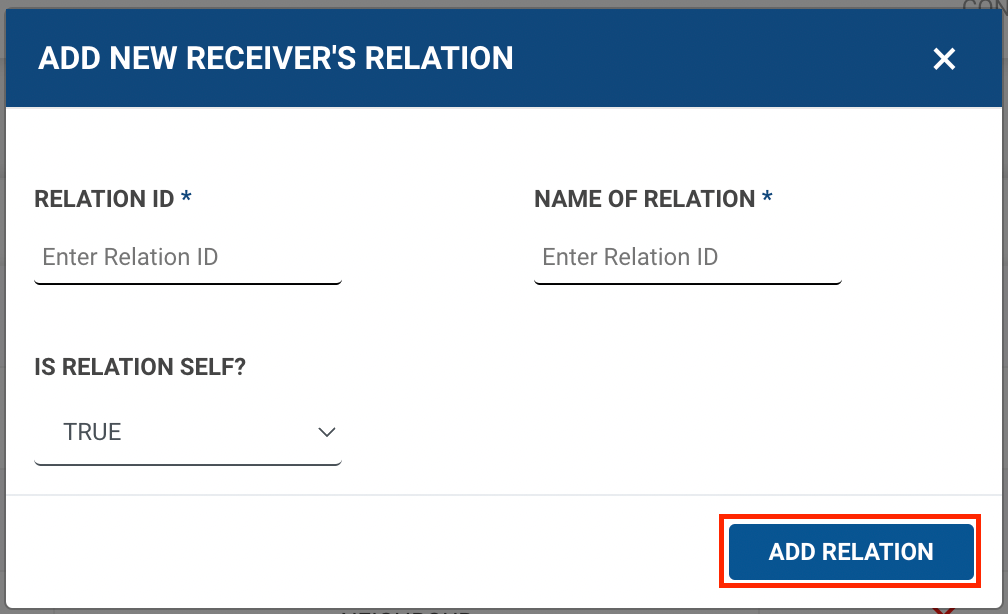The height and width of the screenshot is (614, 1008).
Task: Click the white X icon in the header
Action: click(944, 59)
